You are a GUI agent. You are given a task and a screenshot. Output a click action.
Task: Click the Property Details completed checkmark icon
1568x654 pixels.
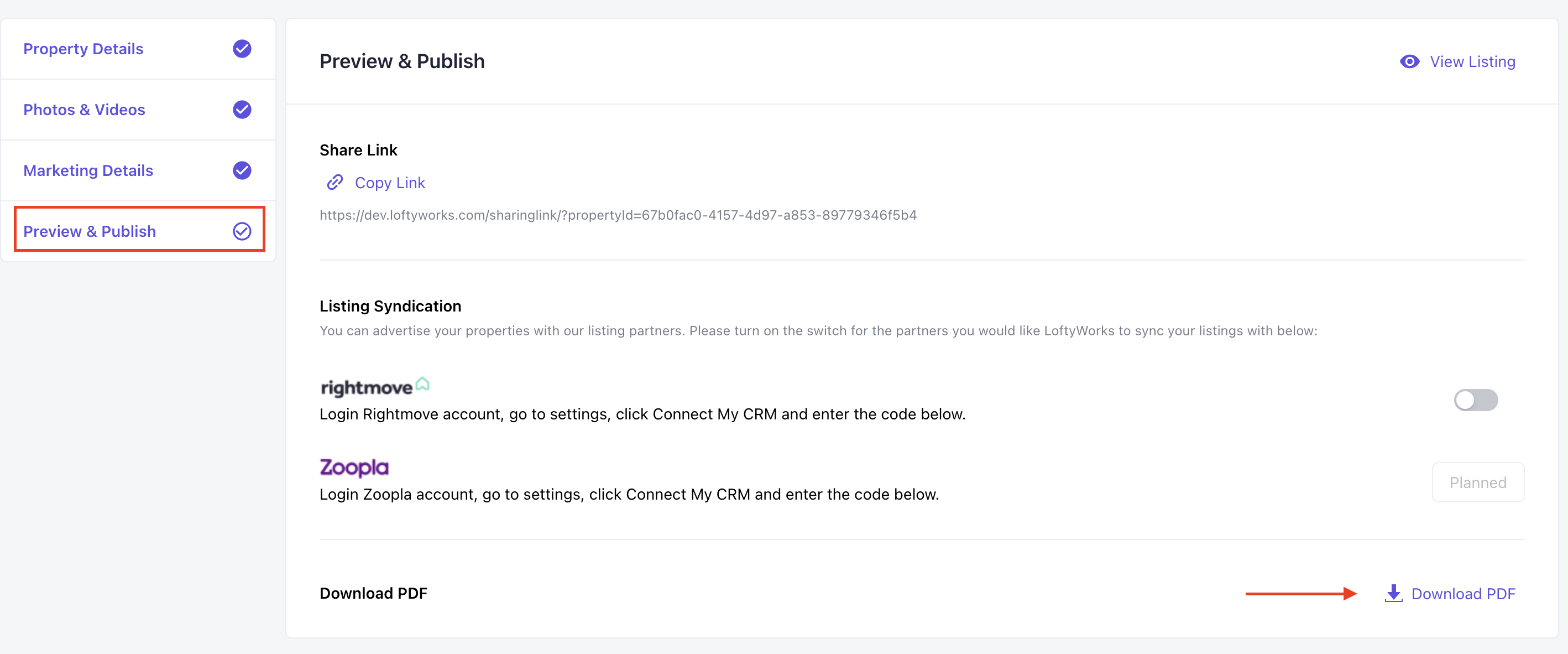tap(242, 49)
